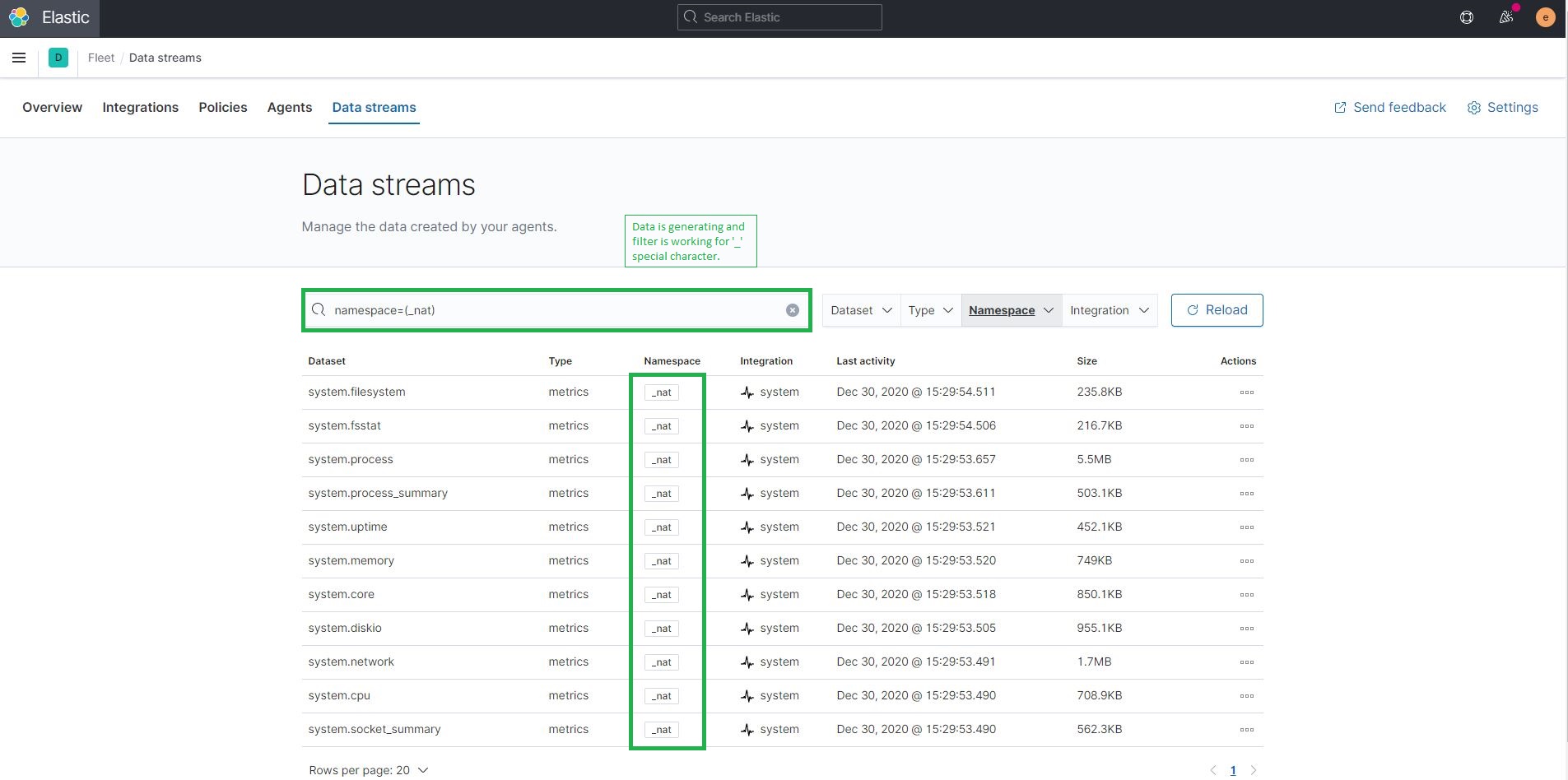Click the system integration icon beside system.cpu
The height and width of the screenshot is (780, 1568).
[x=747, y=695]
